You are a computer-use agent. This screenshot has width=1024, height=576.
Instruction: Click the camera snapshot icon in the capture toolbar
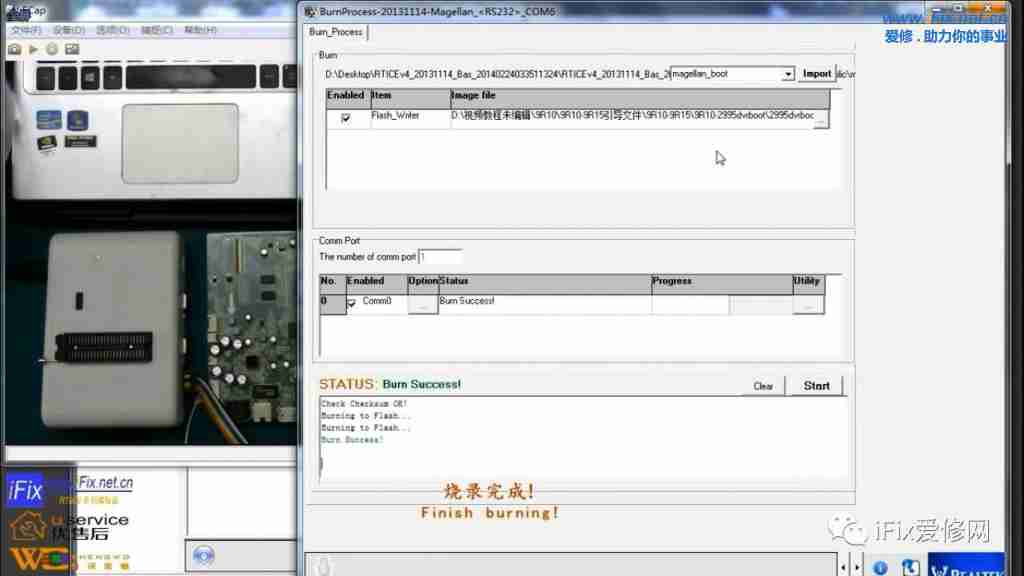pyautogui.click(x=14, y=48)
